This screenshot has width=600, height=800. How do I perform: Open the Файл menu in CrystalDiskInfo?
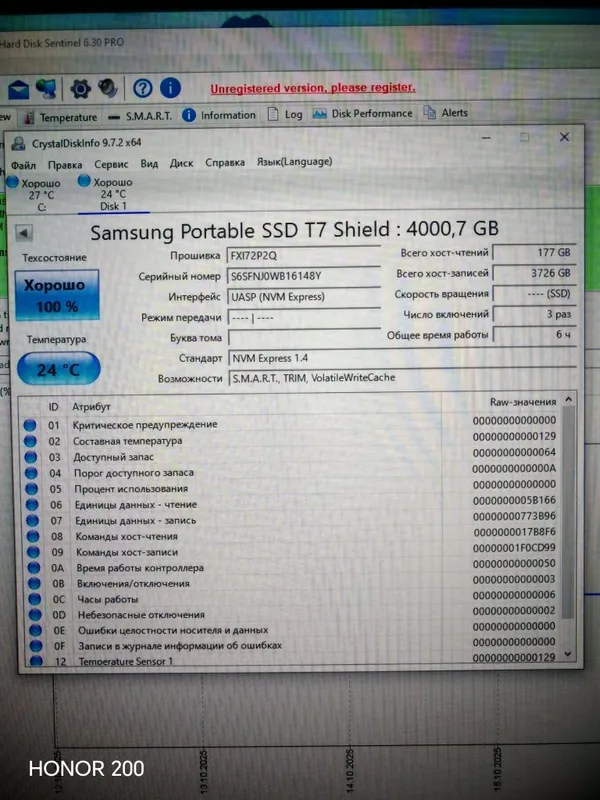23,165
